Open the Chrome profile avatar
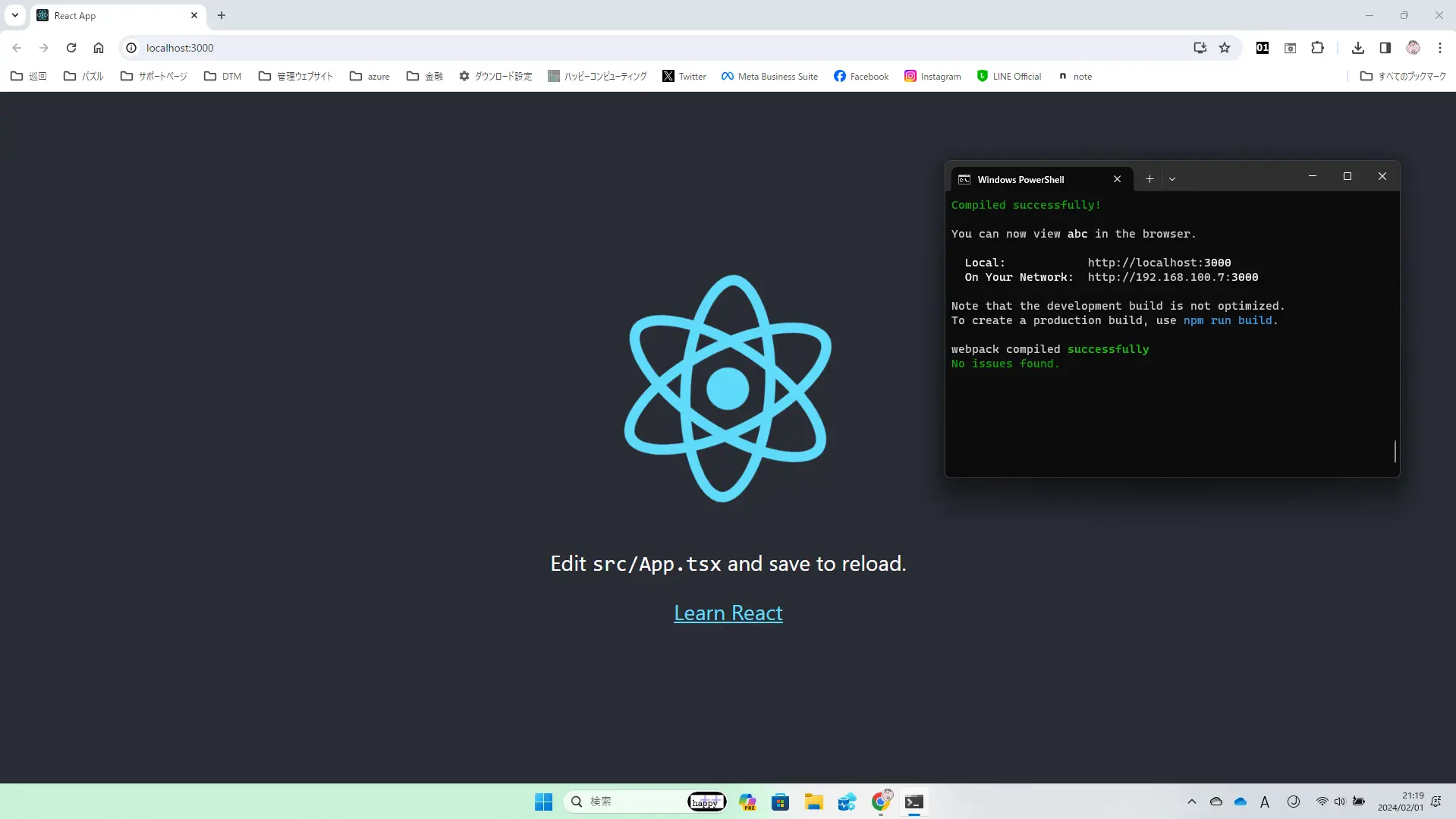Screen dimensions: 1456x819 coord(1413,48)
